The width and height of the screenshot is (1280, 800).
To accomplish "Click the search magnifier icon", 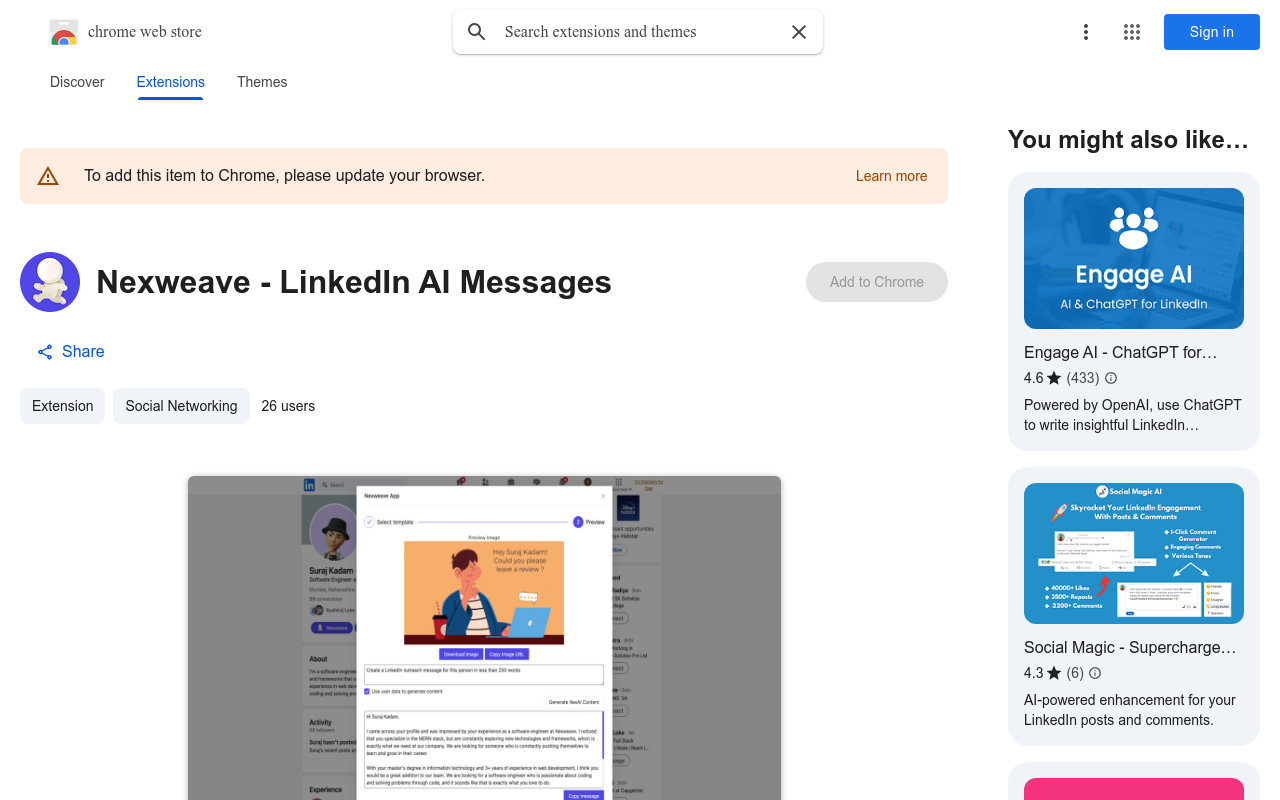I will click(x=477, y=31).
